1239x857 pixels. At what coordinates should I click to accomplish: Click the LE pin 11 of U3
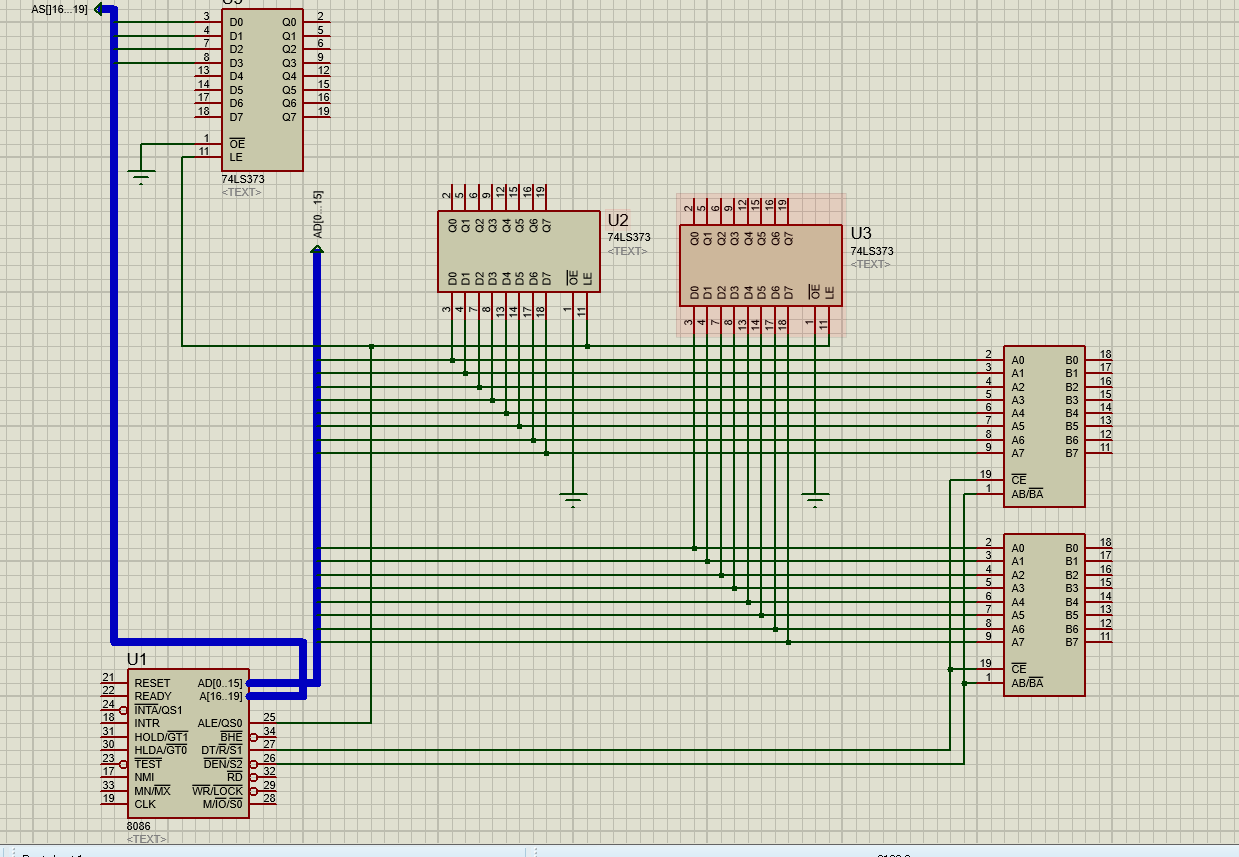(828, 320)
